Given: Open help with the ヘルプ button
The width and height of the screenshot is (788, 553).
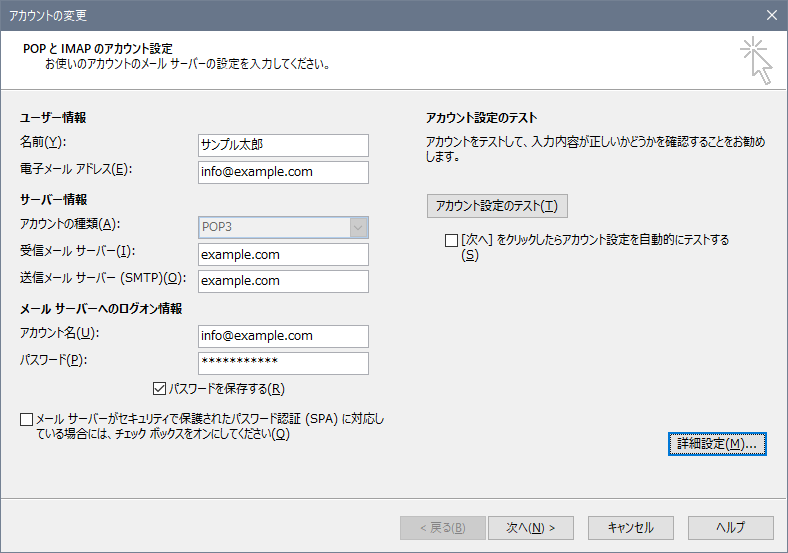Looking at the screenshot, I should pos(730,527).
